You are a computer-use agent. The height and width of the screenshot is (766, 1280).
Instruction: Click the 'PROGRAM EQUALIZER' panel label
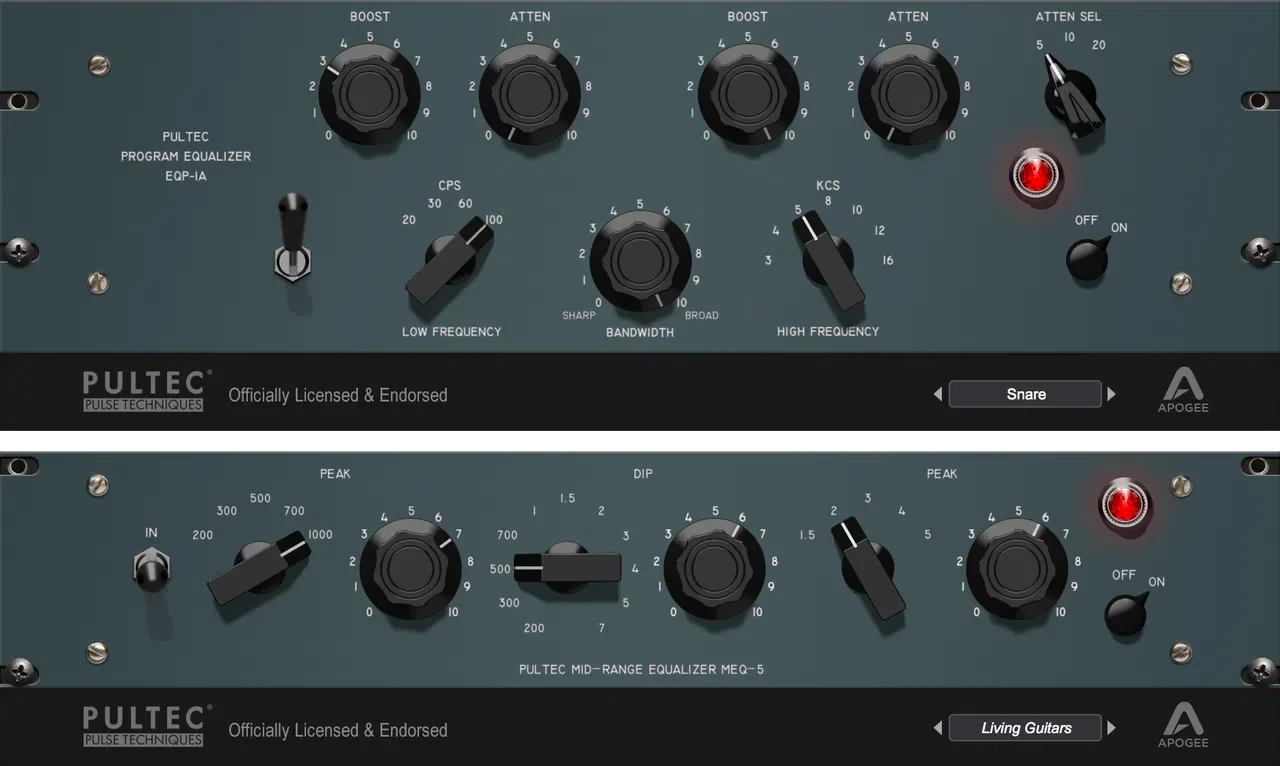(x=186, y=156)
